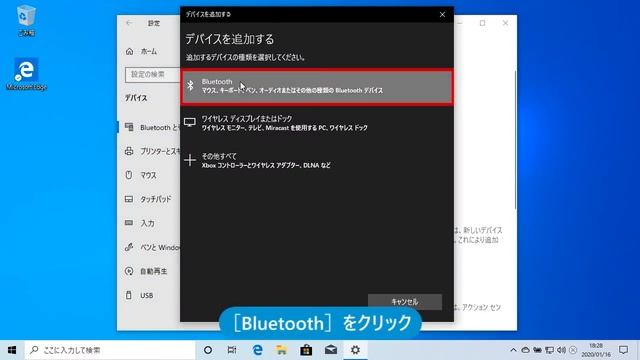The height and width of the screenshot is (360, 640).
Task: Maximize the Settings window
Action: pos(482,23)
